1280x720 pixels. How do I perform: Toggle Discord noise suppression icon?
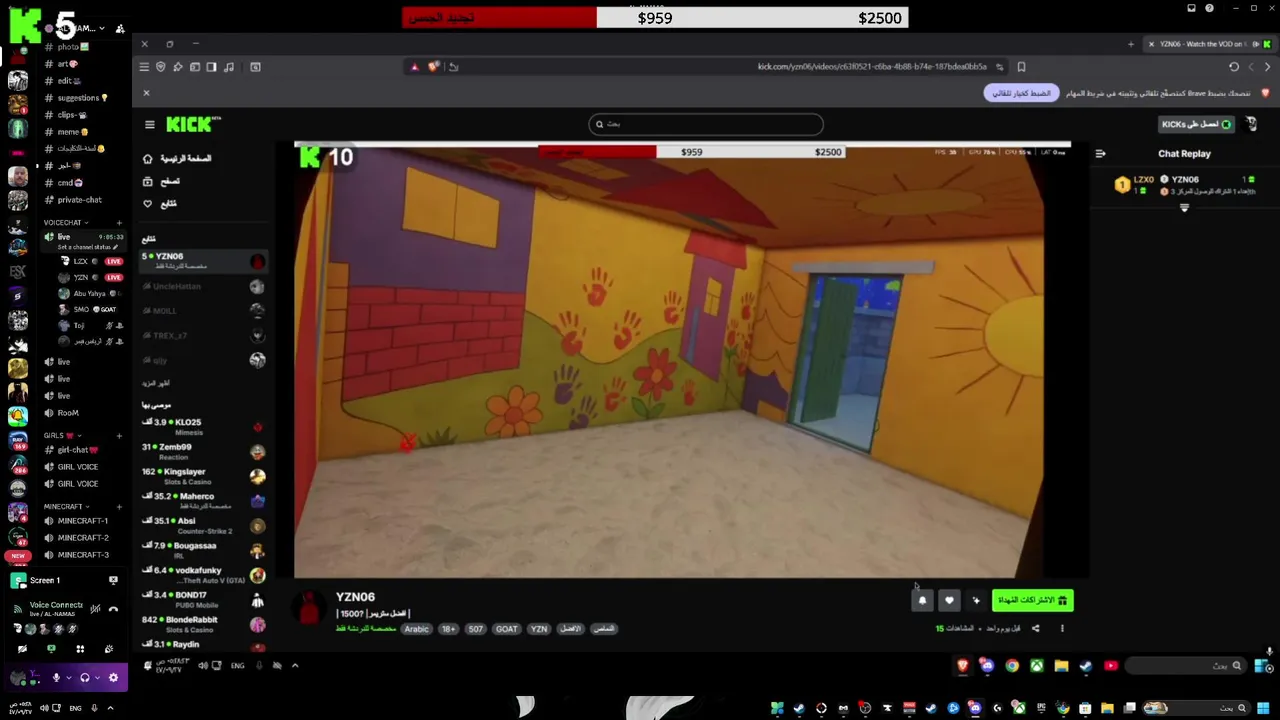(95, 608)
